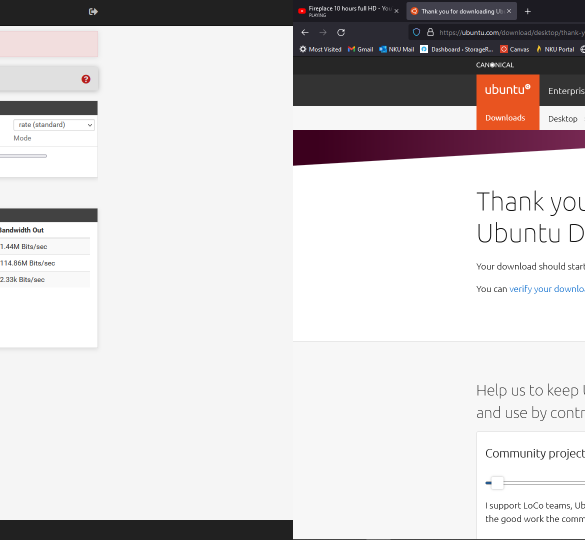The image size is (585, 540).
Task: Select the Downloads navigation item
Action: click(505, 118)
